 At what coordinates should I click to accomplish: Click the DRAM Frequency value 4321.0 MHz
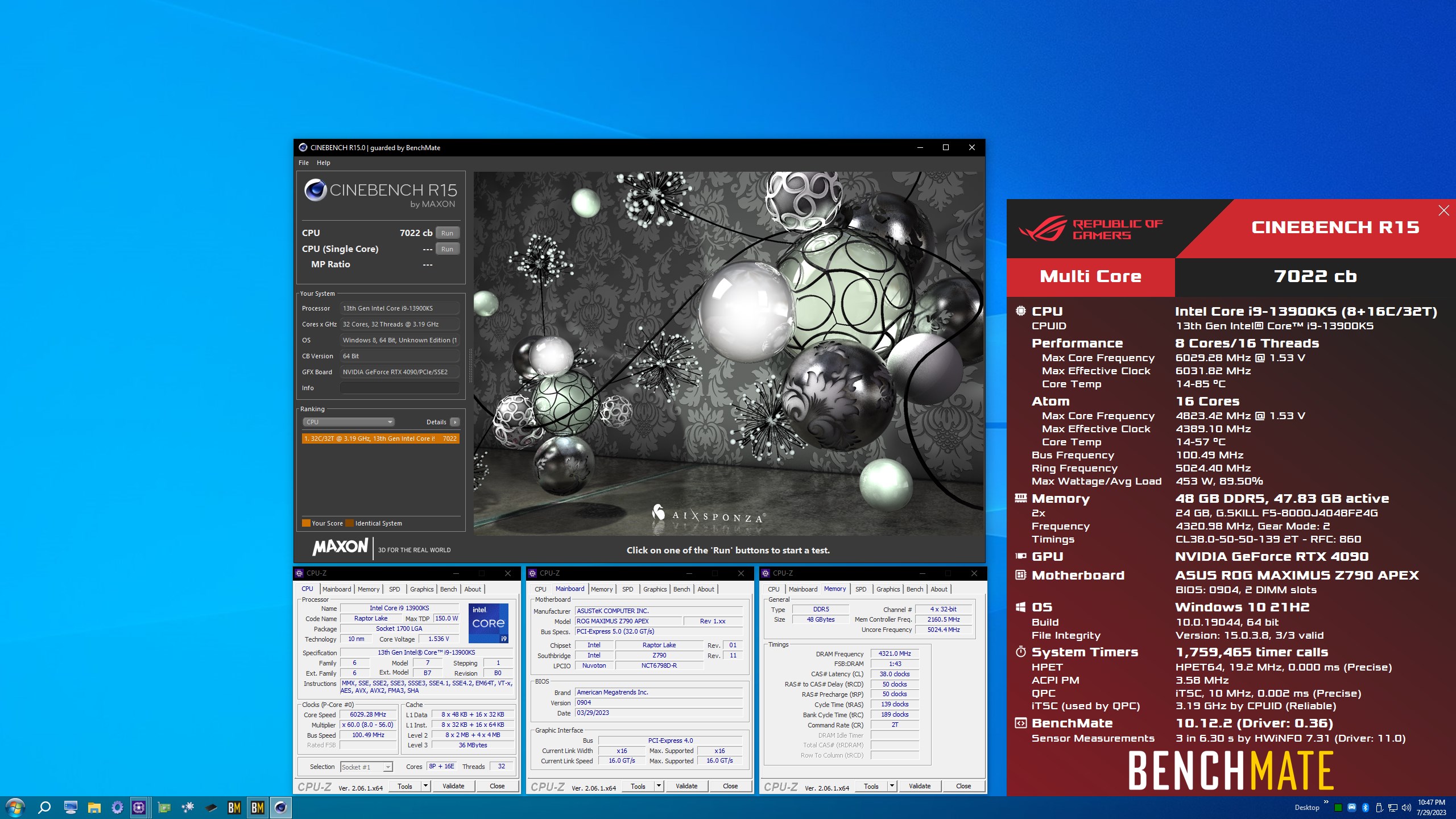pyautogui.click(x=895, y=654)
